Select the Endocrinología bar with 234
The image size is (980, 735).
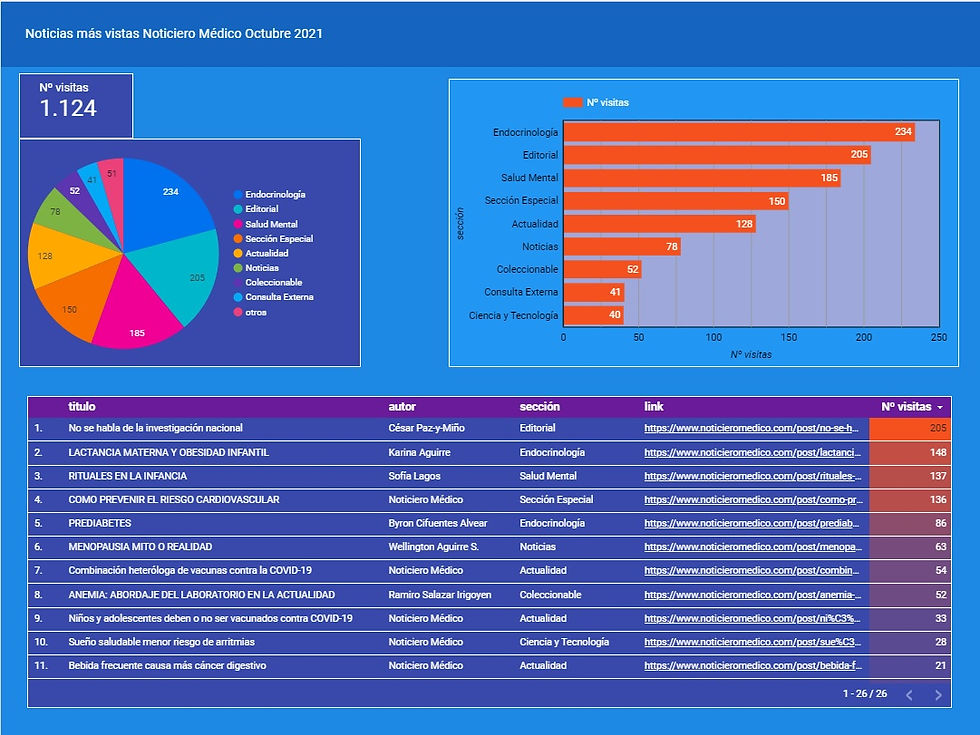pyautogui.click(x=739, y=132)
